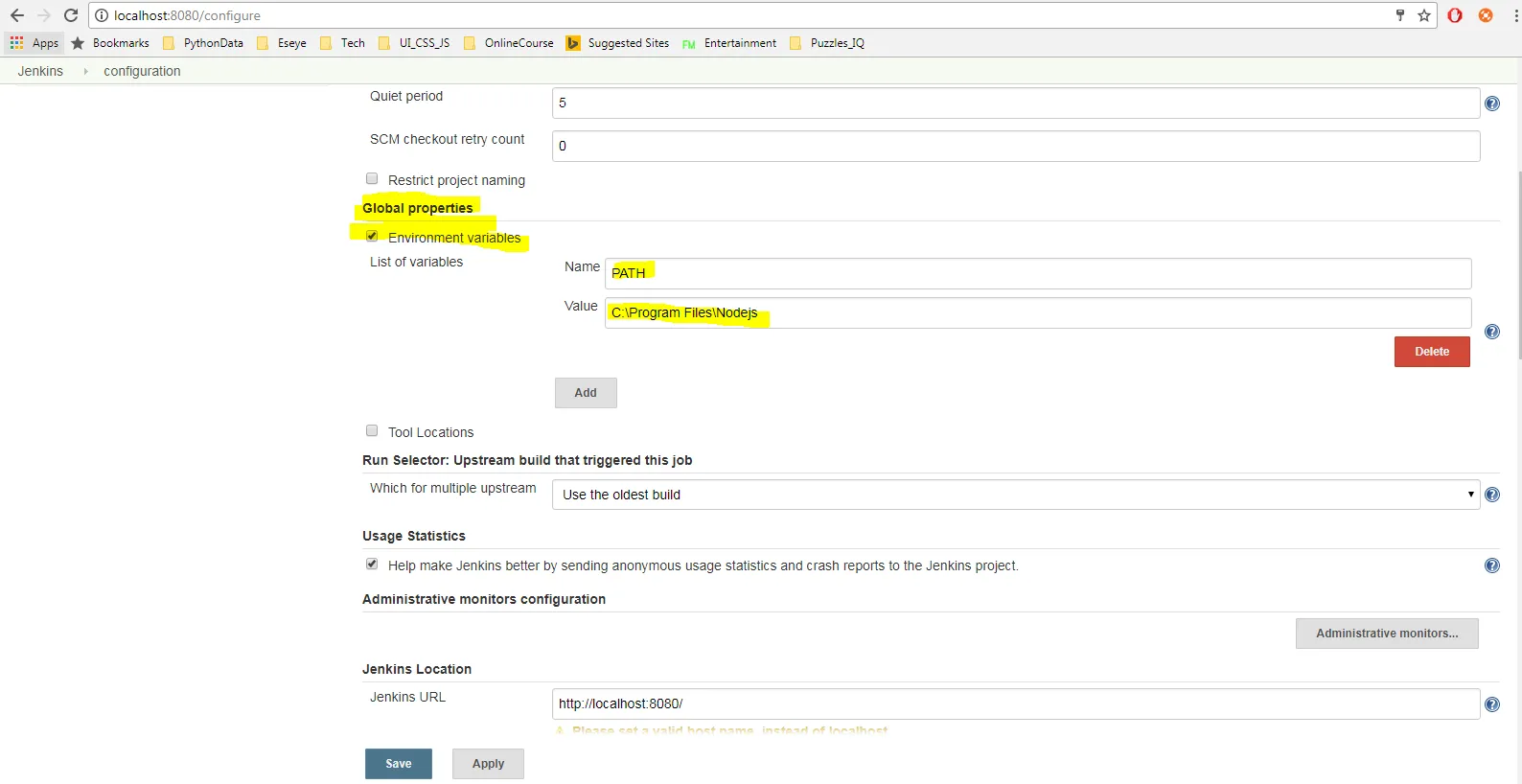Open the UI_CSS_JS bookmark folder
Image resolution: width=1522 pixels, height=784 pixels.
[414, 43]
